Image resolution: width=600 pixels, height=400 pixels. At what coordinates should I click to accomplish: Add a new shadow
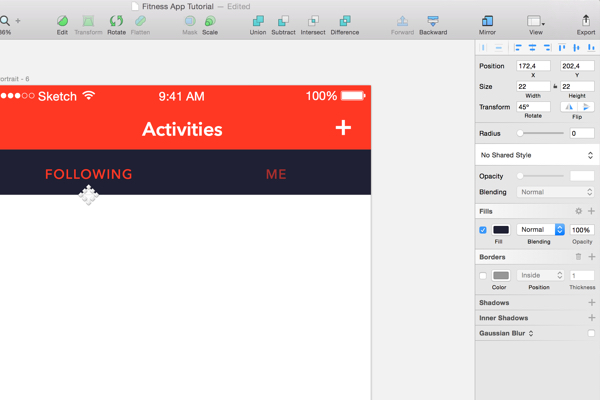click(x=592, y=302)
